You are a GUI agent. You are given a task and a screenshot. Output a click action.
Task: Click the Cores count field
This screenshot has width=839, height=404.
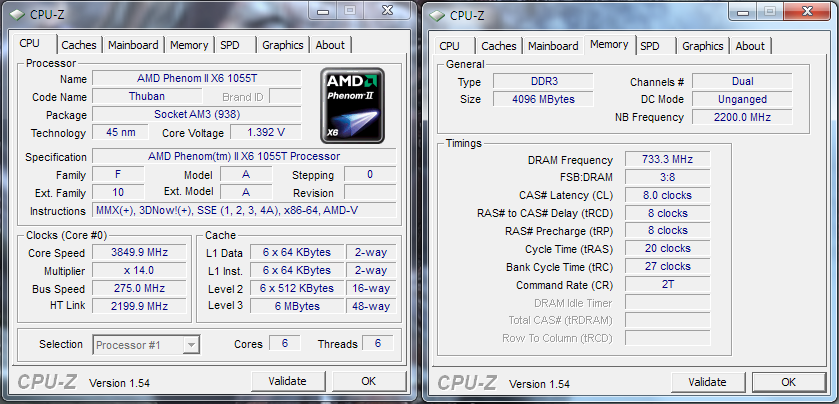[x=285, y=343]
